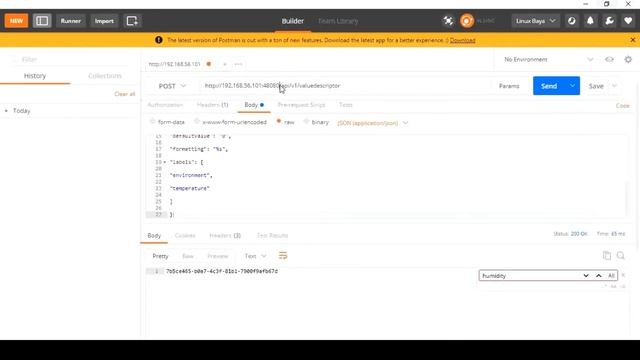Click the Download link in banner
640x360 pixels.
pos(462,40)
